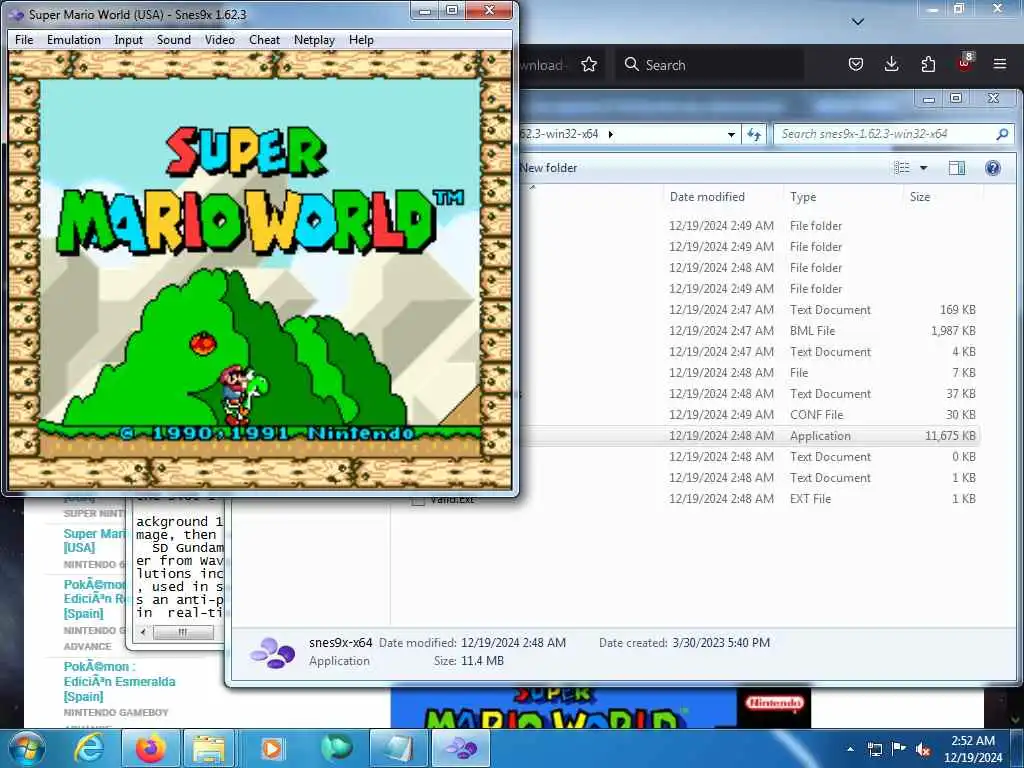This screenshot has height=768, width=1024.
Task: Open Explorer Help question mark icon
Action: click(x=993, y=168)
